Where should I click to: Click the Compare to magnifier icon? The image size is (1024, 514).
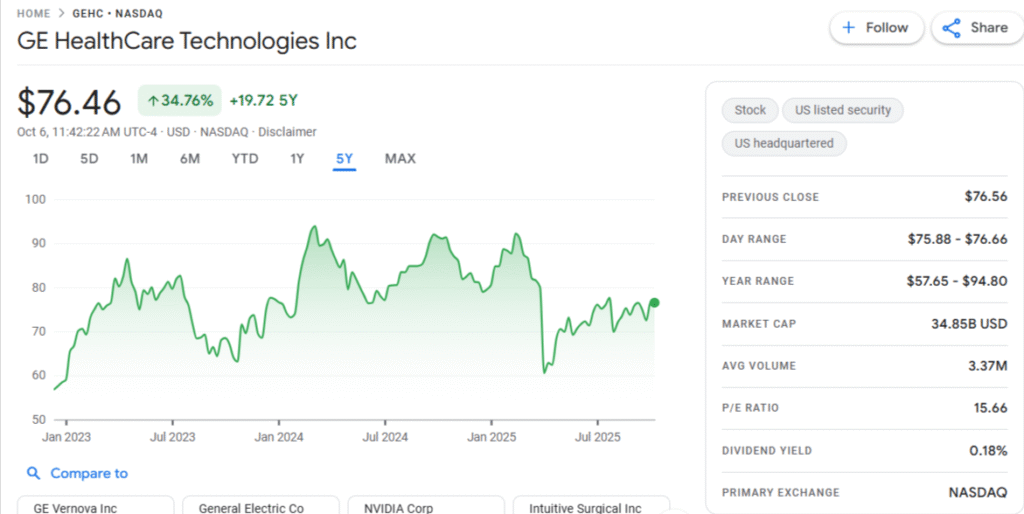[x=34, y=474]
